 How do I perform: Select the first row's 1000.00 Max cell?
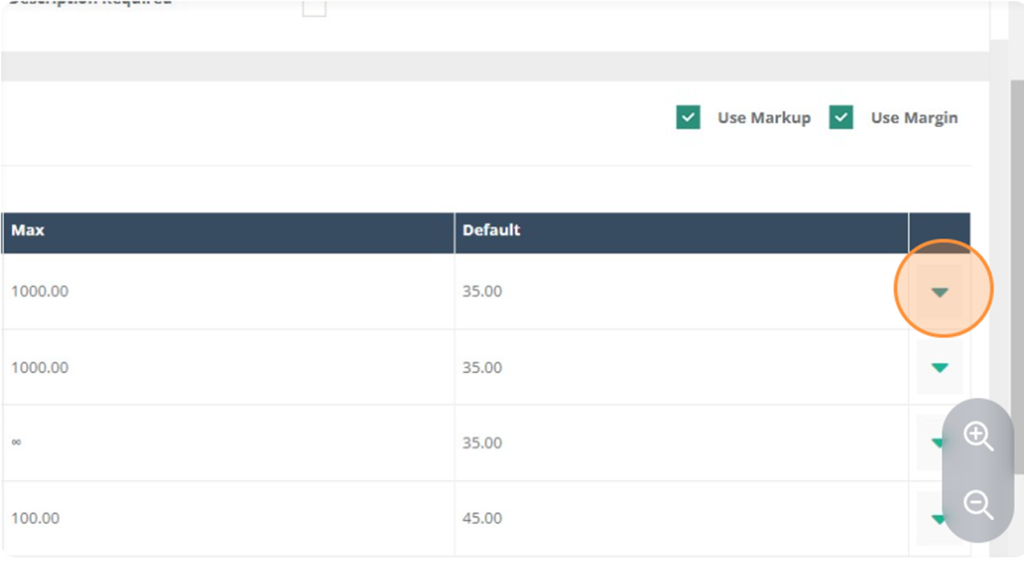coord(228,291)
